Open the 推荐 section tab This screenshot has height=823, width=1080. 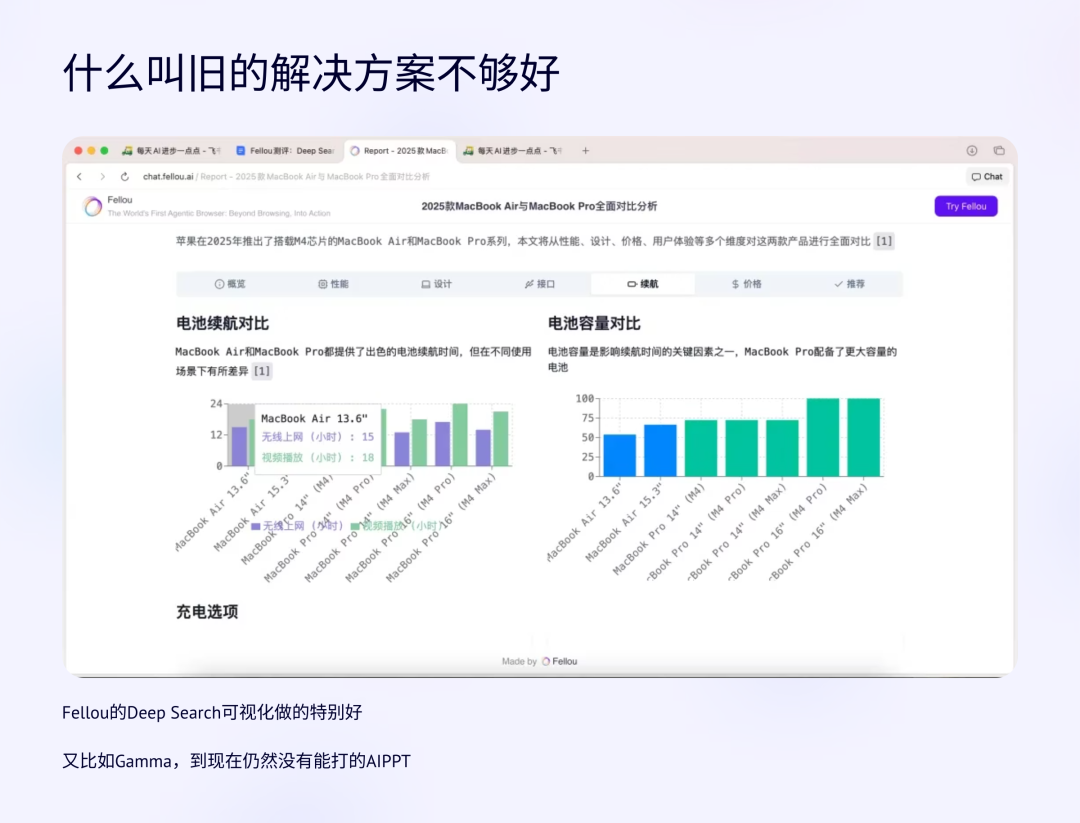[x=850, y=284]
